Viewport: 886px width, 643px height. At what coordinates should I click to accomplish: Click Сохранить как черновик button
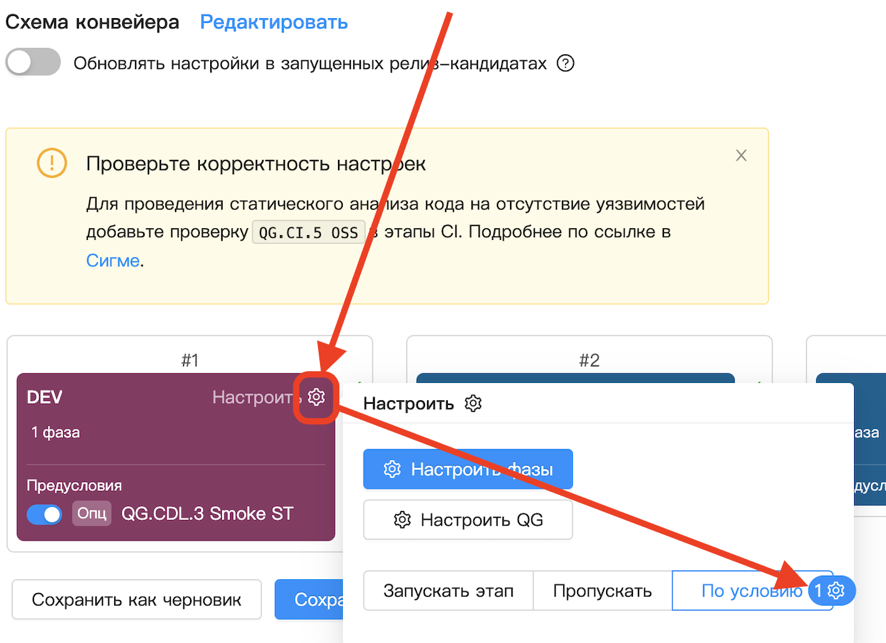click(x=136, y=600)
